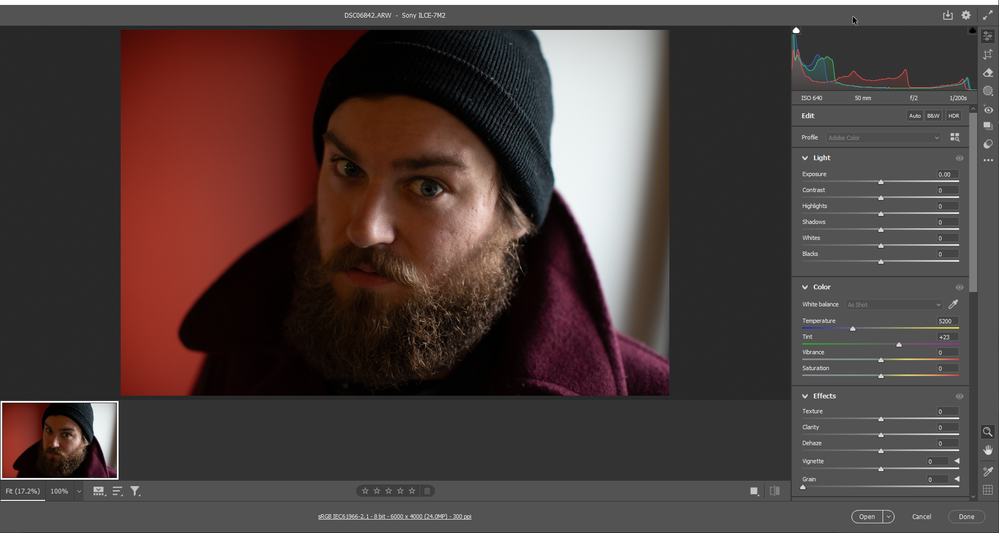
Task: Select the Crop and Rotate tool
Action: click(988, 55)
